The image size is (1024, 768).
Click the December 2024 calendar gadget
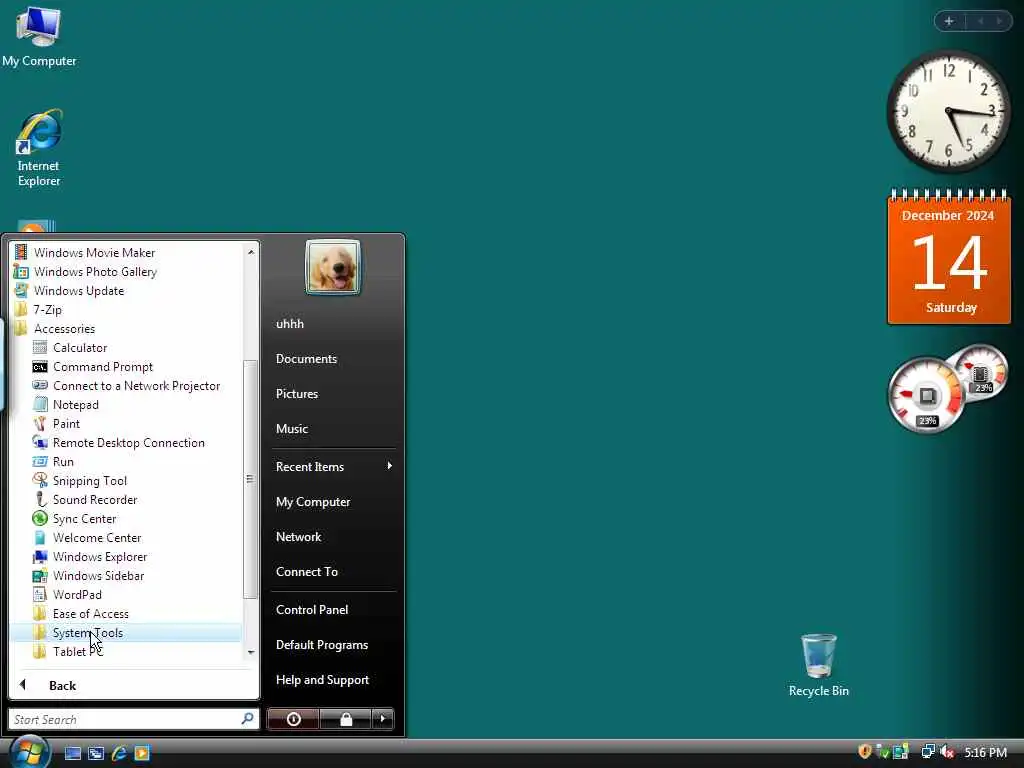pyautogui.click(x=948, y=257)
